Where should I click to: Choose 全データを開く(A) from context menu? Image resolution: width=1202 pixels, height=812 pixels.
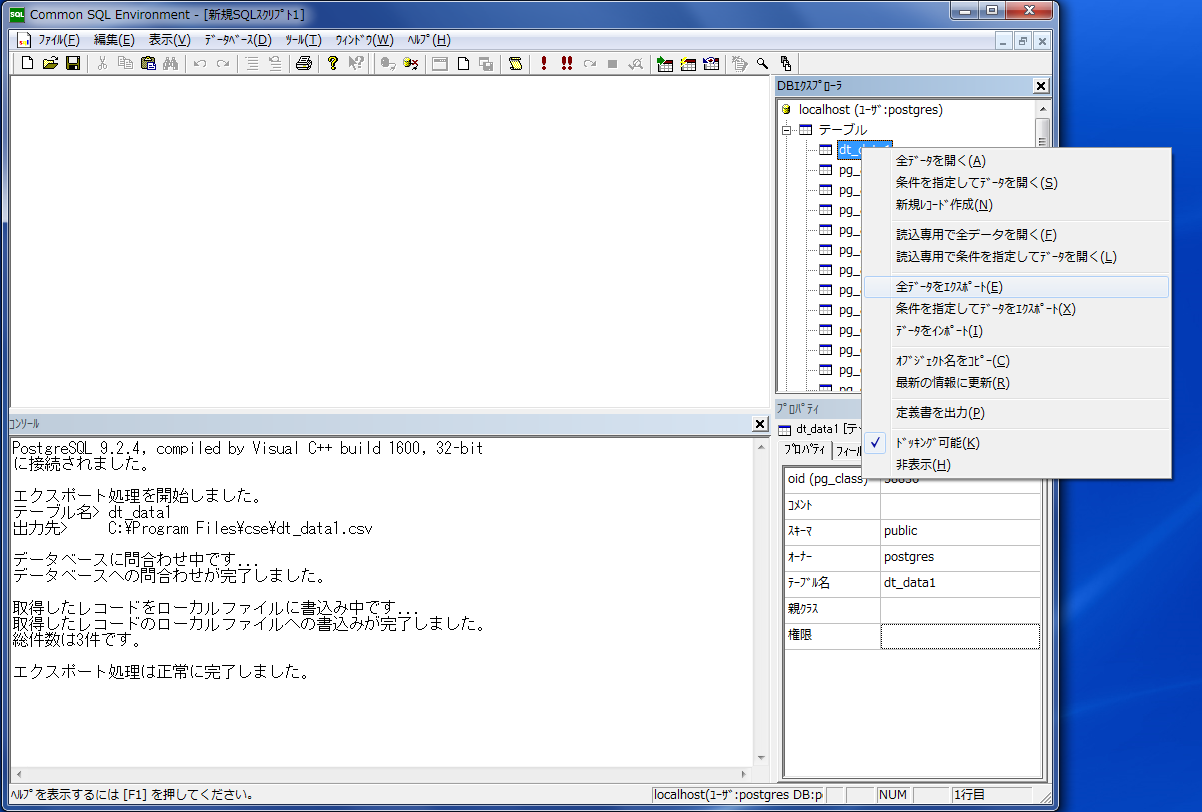pos(1016,161)
